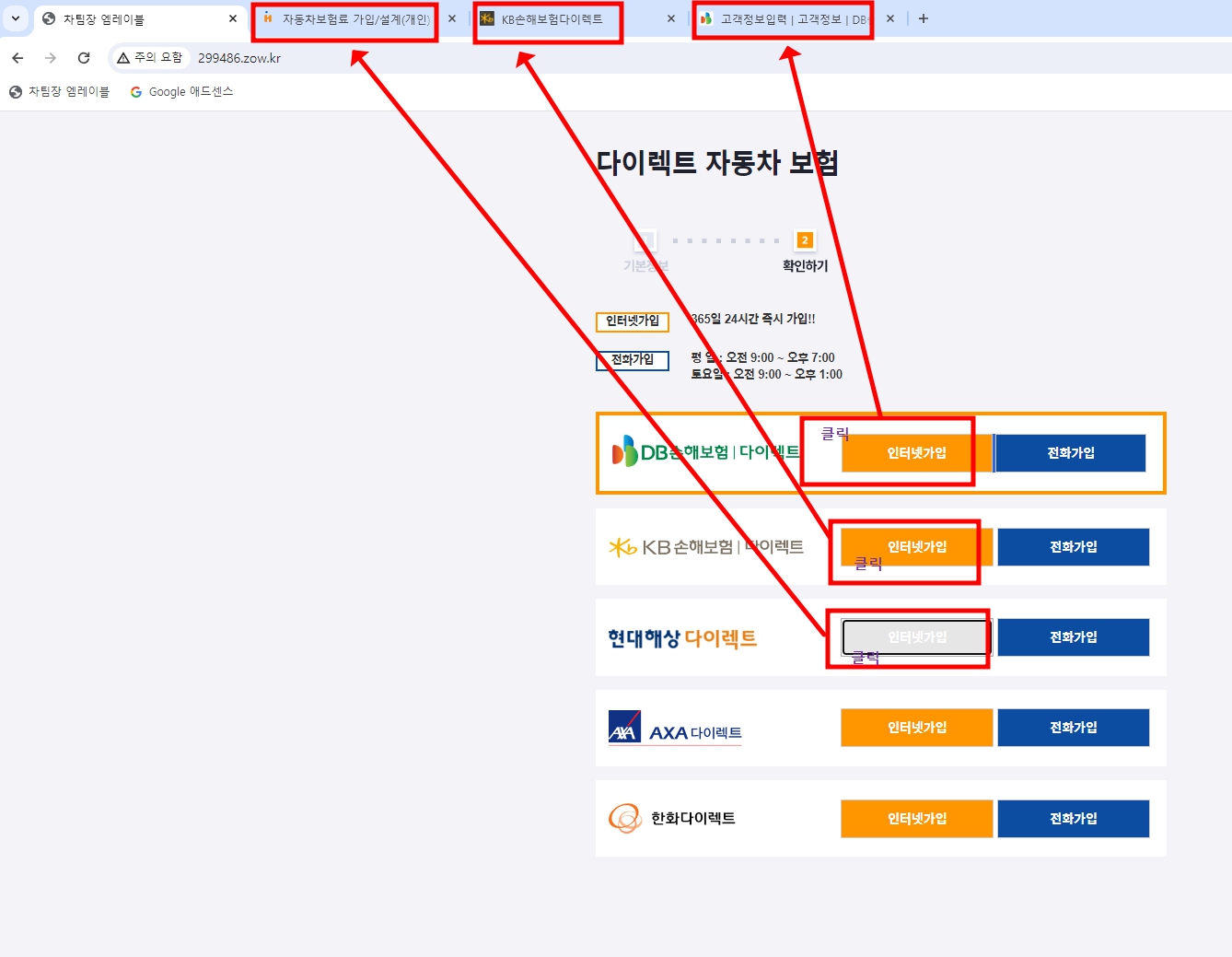Open a new tab with the plus icon
Screen dimensions: 1232x957
pyautogui.click(x=924, y=18)
